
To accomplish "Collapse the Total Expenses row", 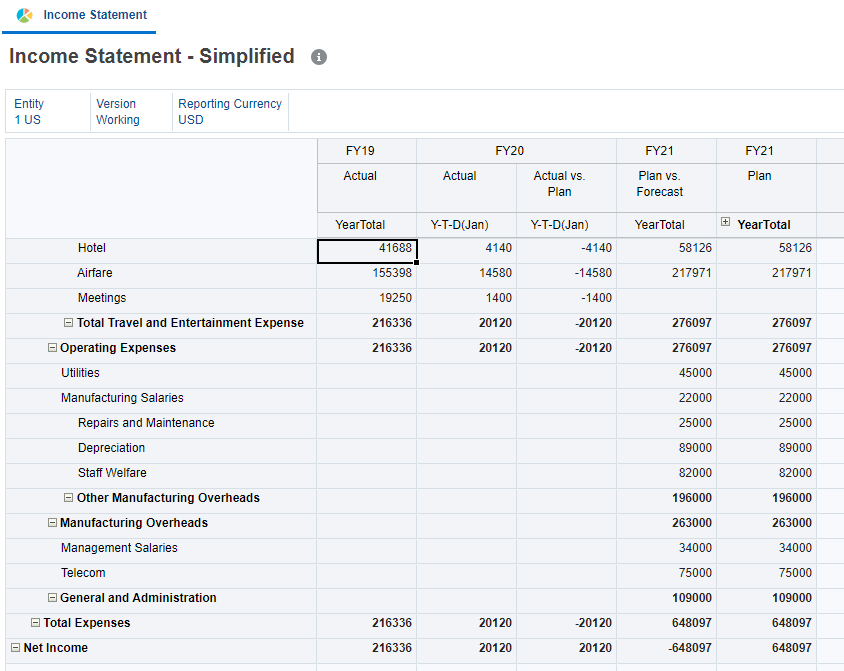I will coord(35,623).
